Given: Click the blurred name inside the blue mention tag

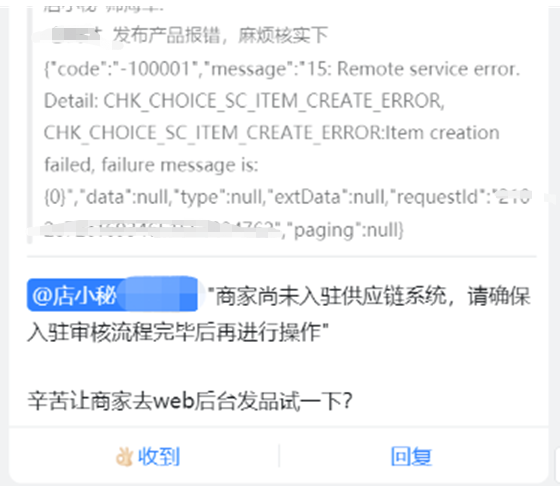Looking at the screenshot, I should [x=158, y=294].
